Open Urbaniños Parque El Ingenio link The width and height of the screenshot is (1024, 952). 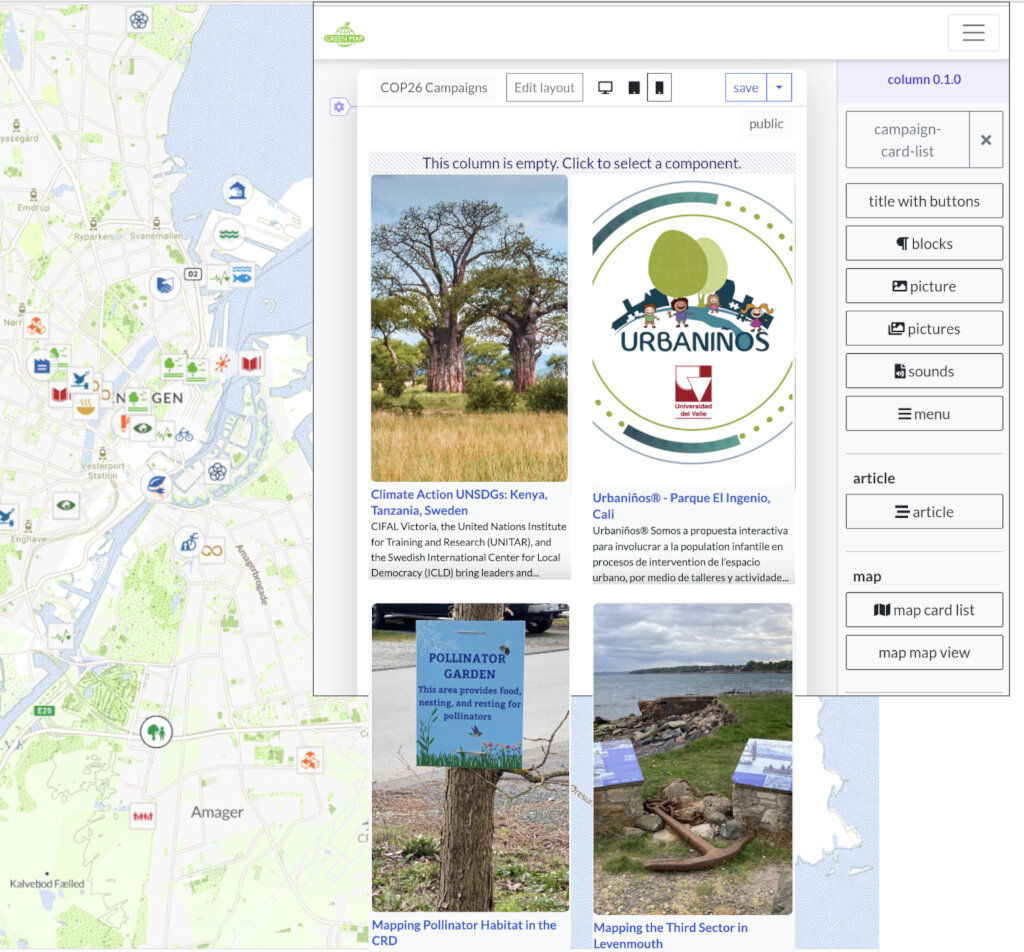tap(681, 505)
